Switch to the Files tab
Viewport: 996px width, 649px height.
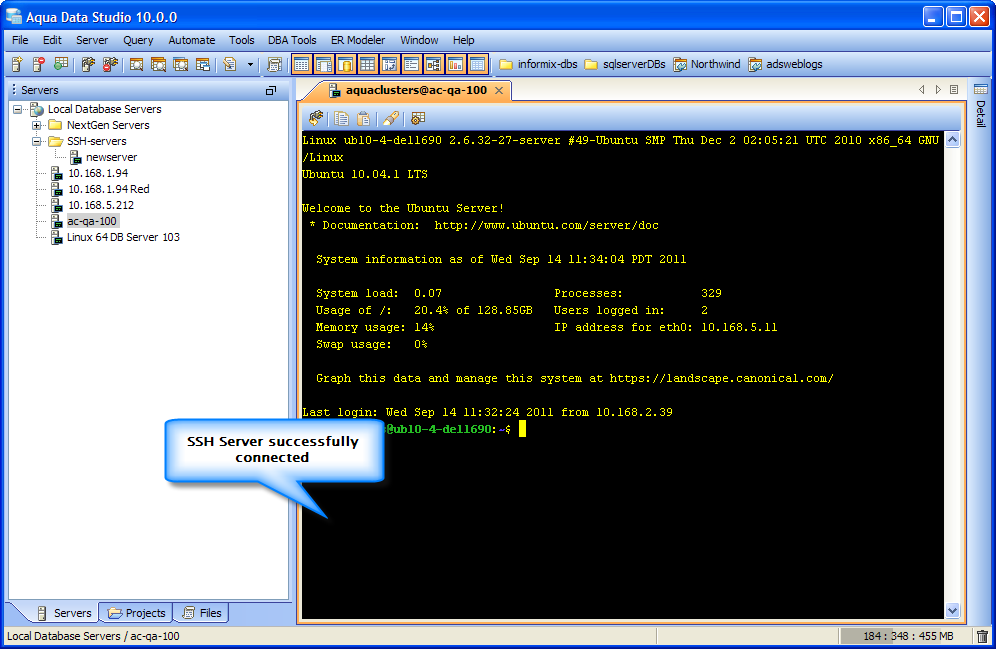202,613
